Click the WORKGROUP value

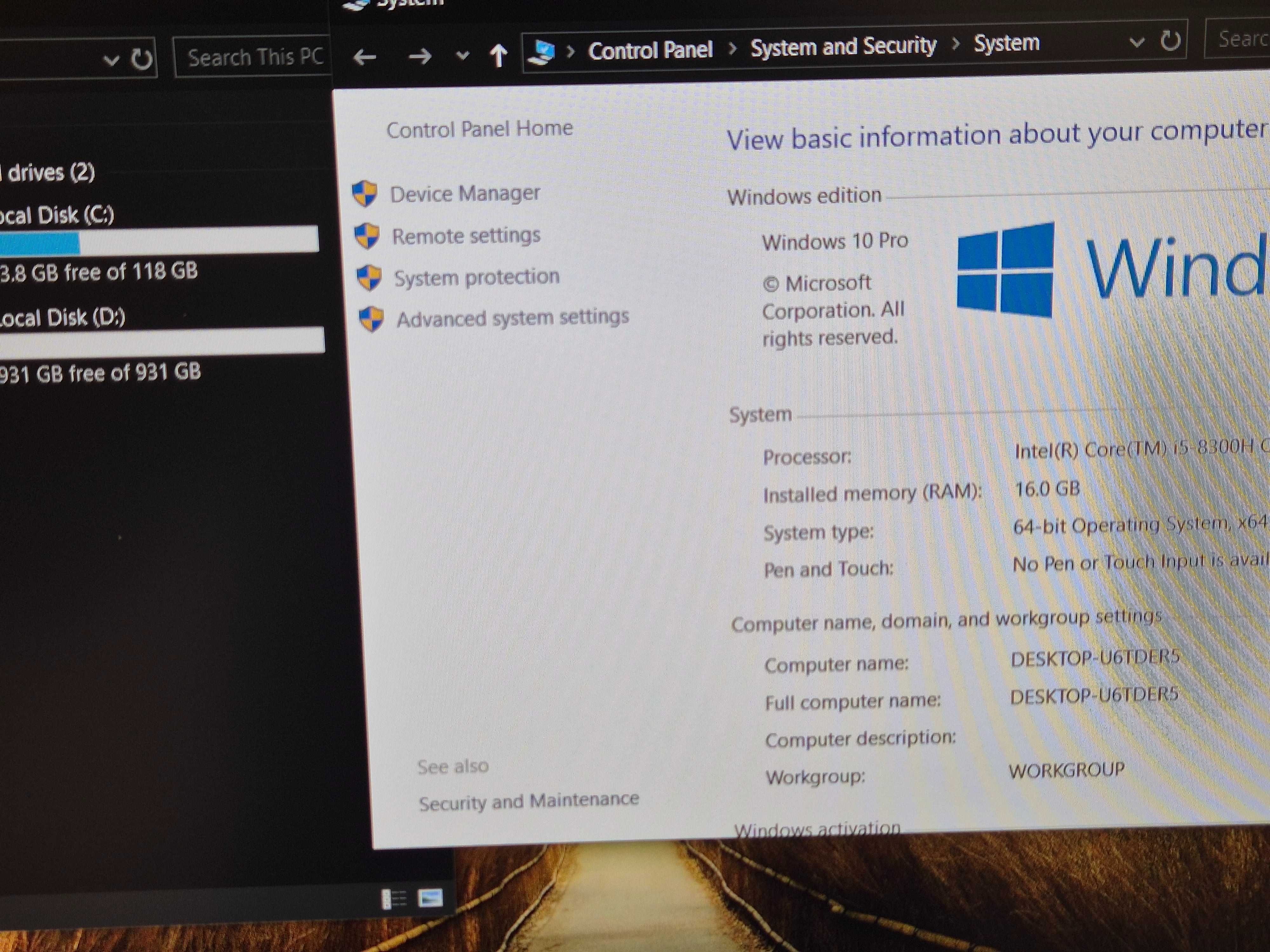1067,771
